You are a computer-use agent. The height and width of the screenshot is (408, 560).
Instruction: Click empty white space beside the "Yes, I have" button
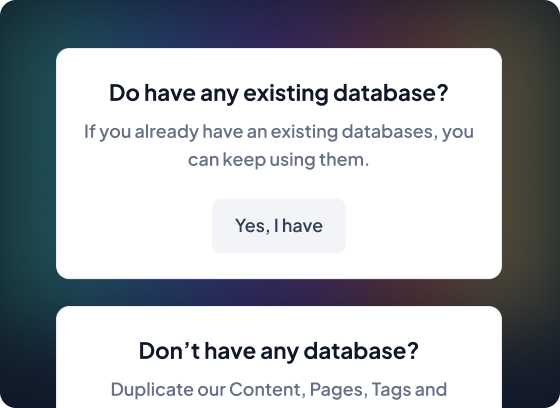click(x=421, y=226)
